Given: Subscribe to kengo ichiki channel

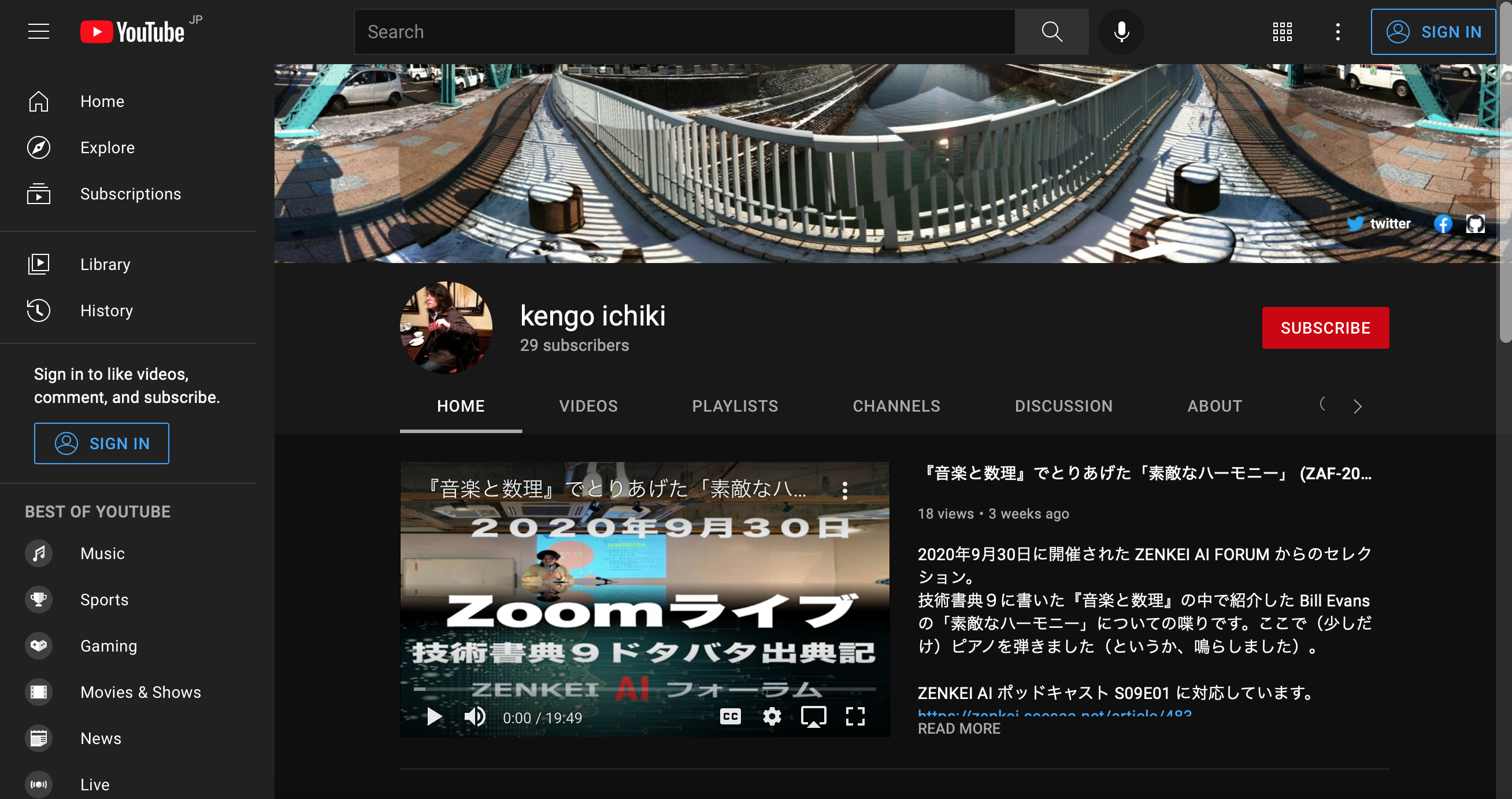Looking at the screenshot, I should pyautogui.click(x=1325, y=328).
